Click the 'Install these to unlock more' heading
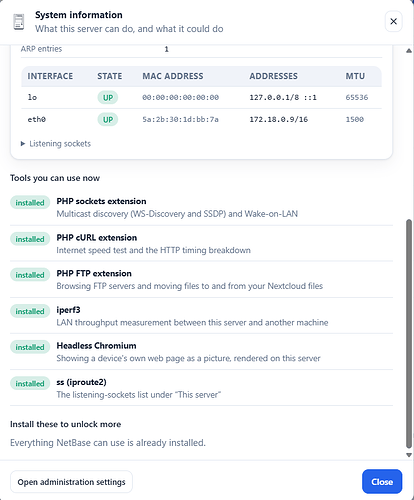414x500 pixels. 65,424
